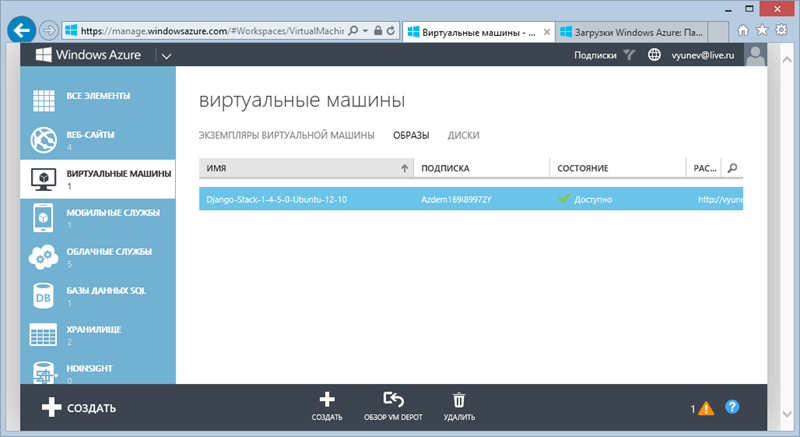Open the All Items grid icon
Image resolution: width=800 pixels, height=437 pixels.
43,100
